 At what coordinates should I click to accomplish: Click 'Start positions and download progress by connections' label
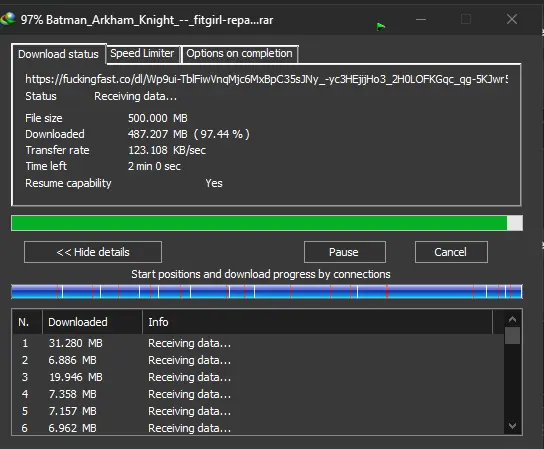[x=261, y=274]
